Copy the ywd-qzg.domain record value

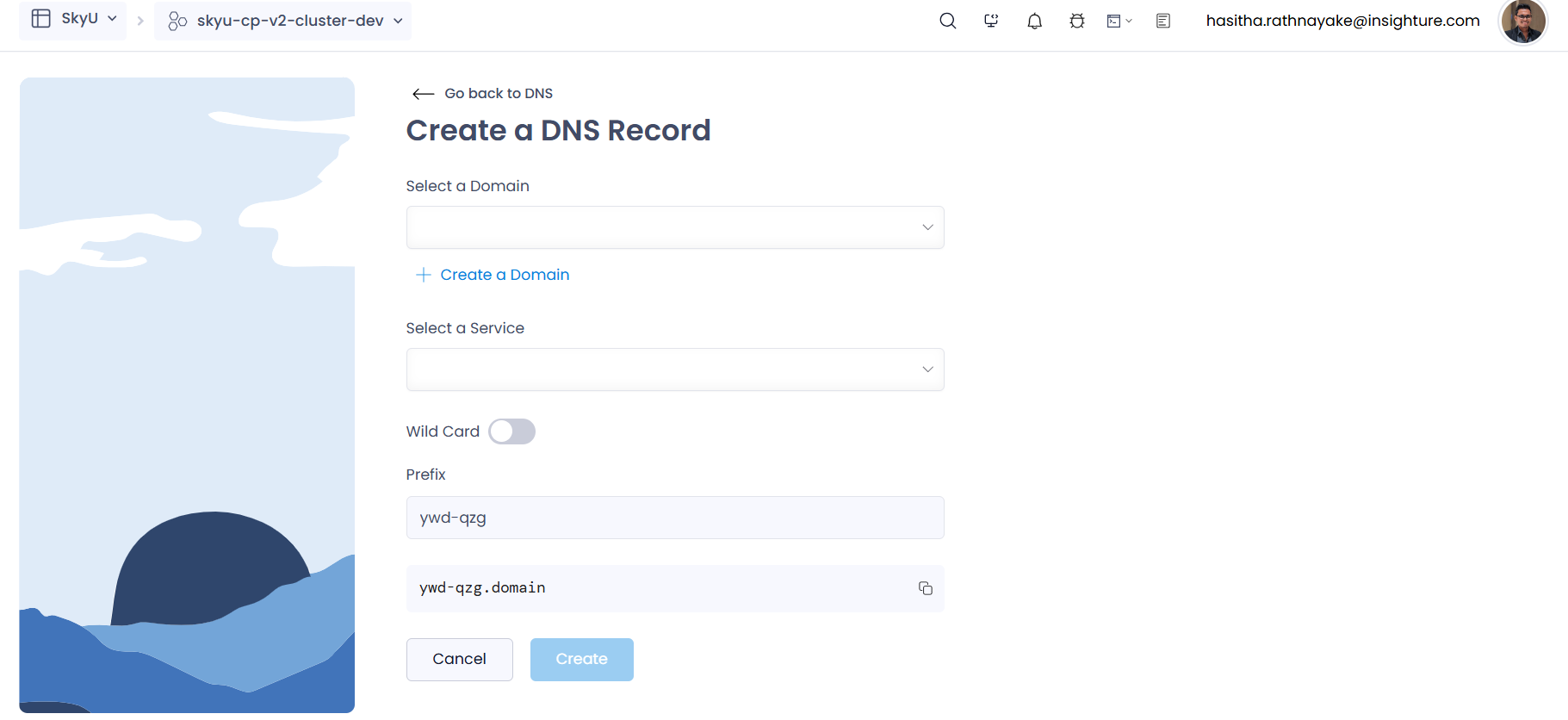coord(926,588)
